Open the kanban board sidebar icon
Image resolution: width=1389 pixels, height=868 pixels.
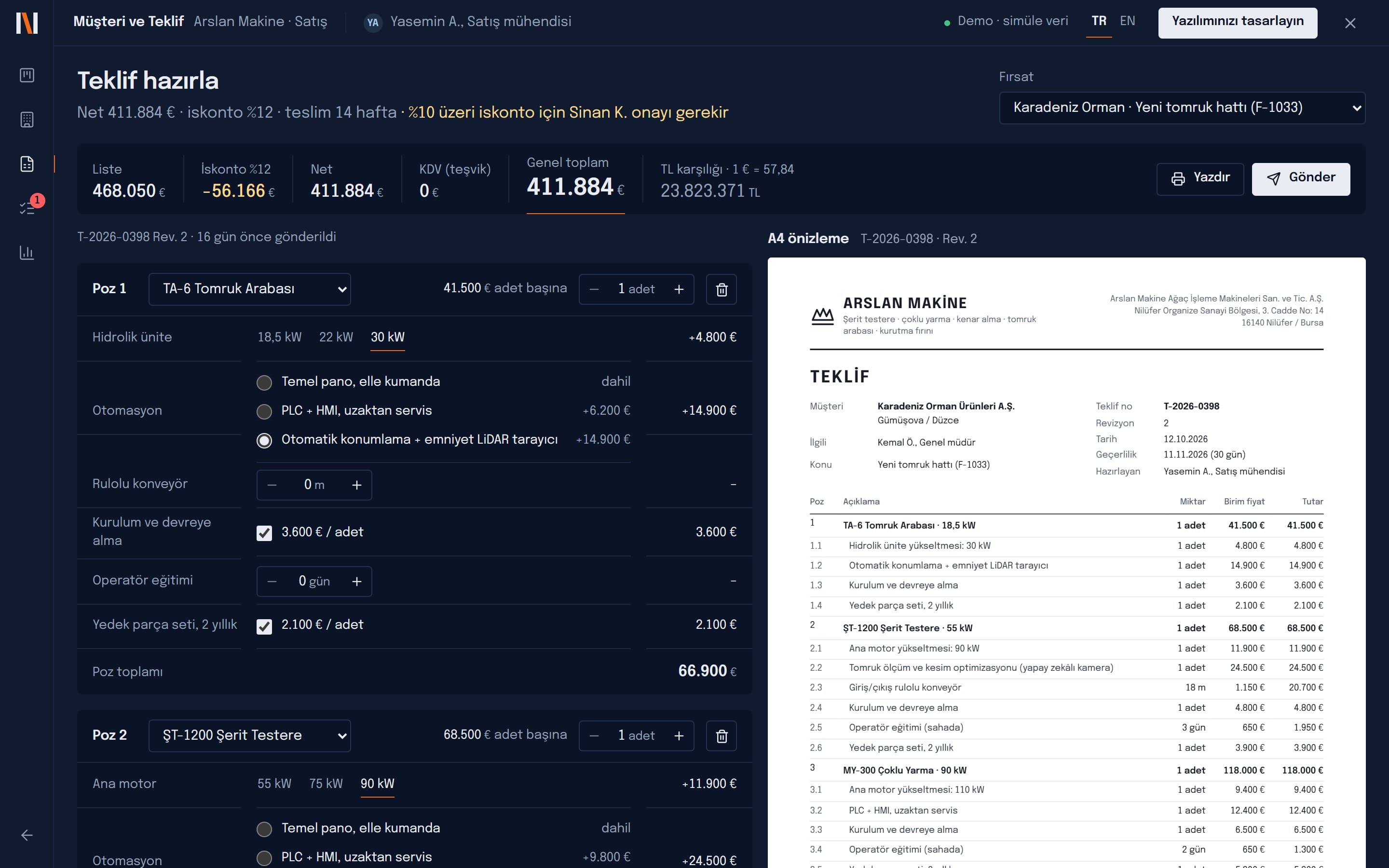click(x=27, y=75)
